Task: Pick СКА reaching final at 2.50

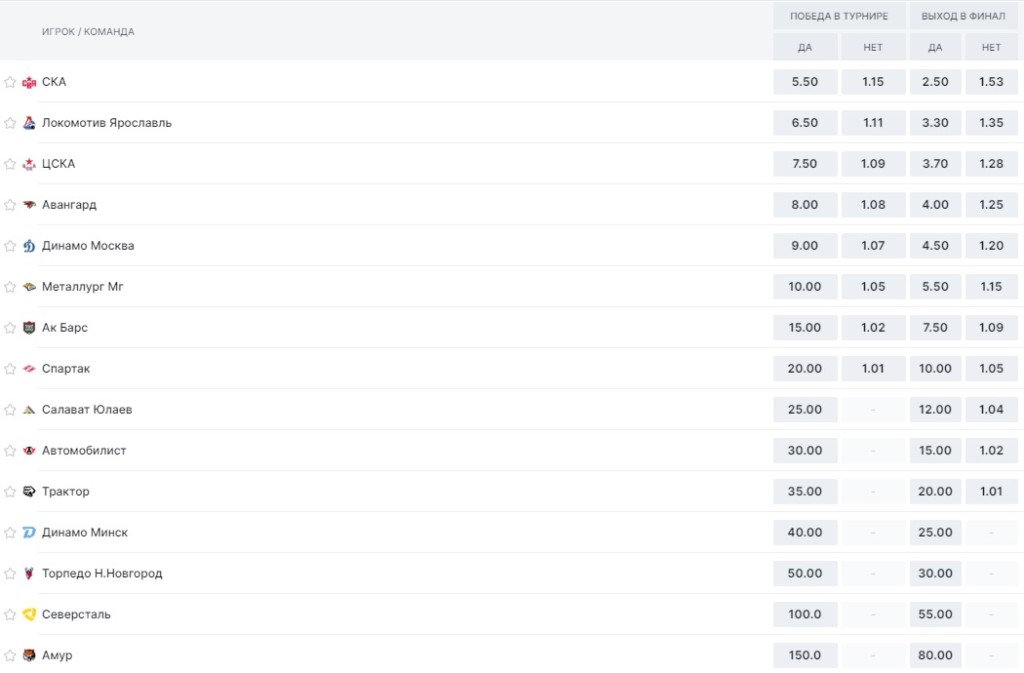Action: pyautogui.click(x=935, y=82)
